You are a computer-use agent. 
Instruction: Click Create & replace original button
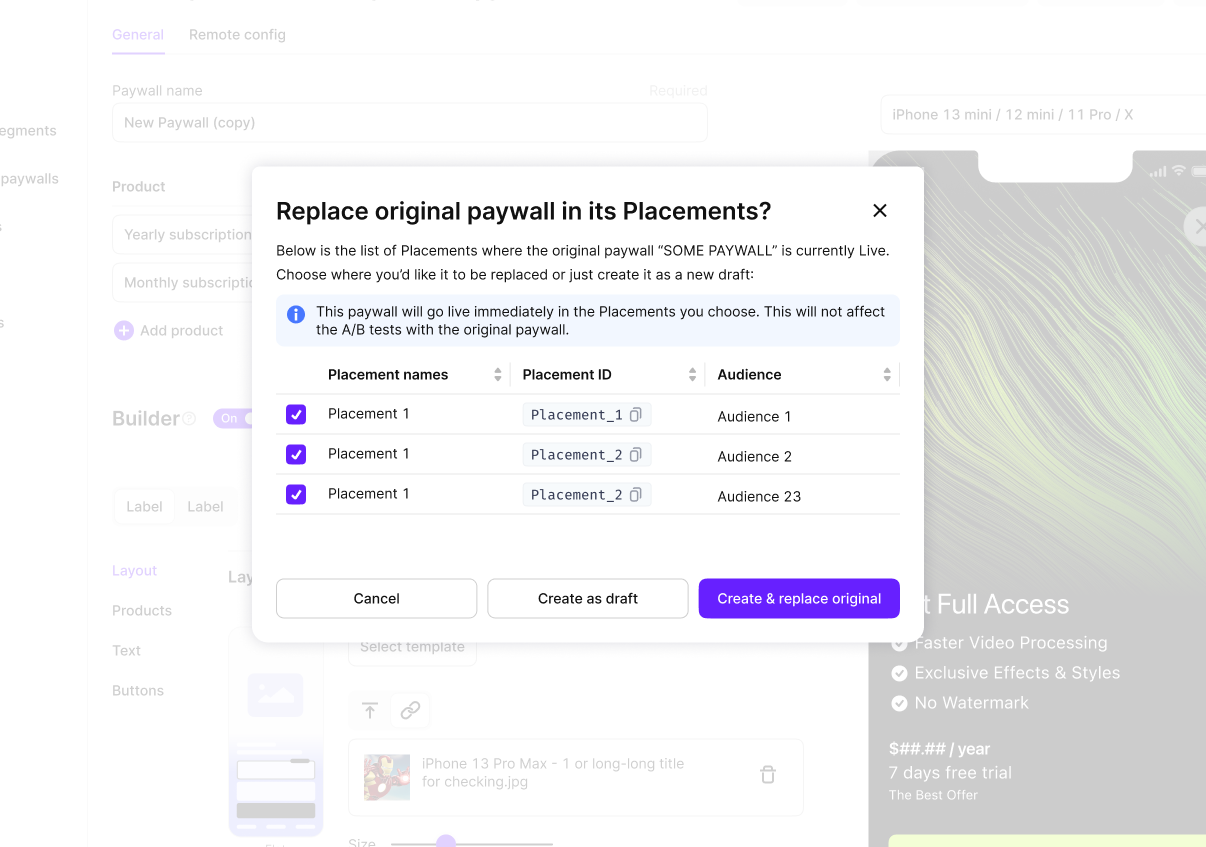tap(799, 598)
